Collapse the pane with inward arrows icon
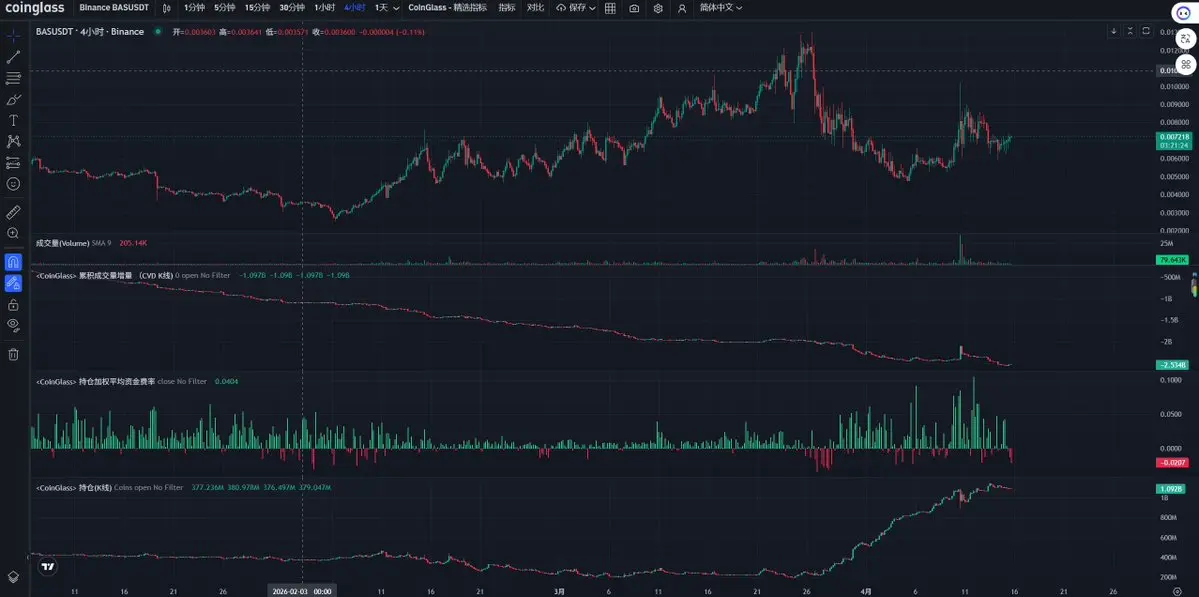1199x597 pixels. 1130,31
